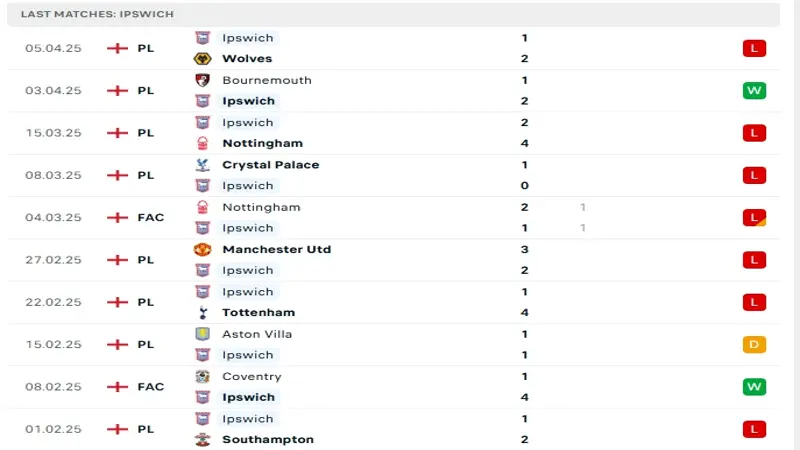This screenshot has width=800, height=450.
Task: Click the green W badge for Bournemouth match
Action: [x=754, y=91]
